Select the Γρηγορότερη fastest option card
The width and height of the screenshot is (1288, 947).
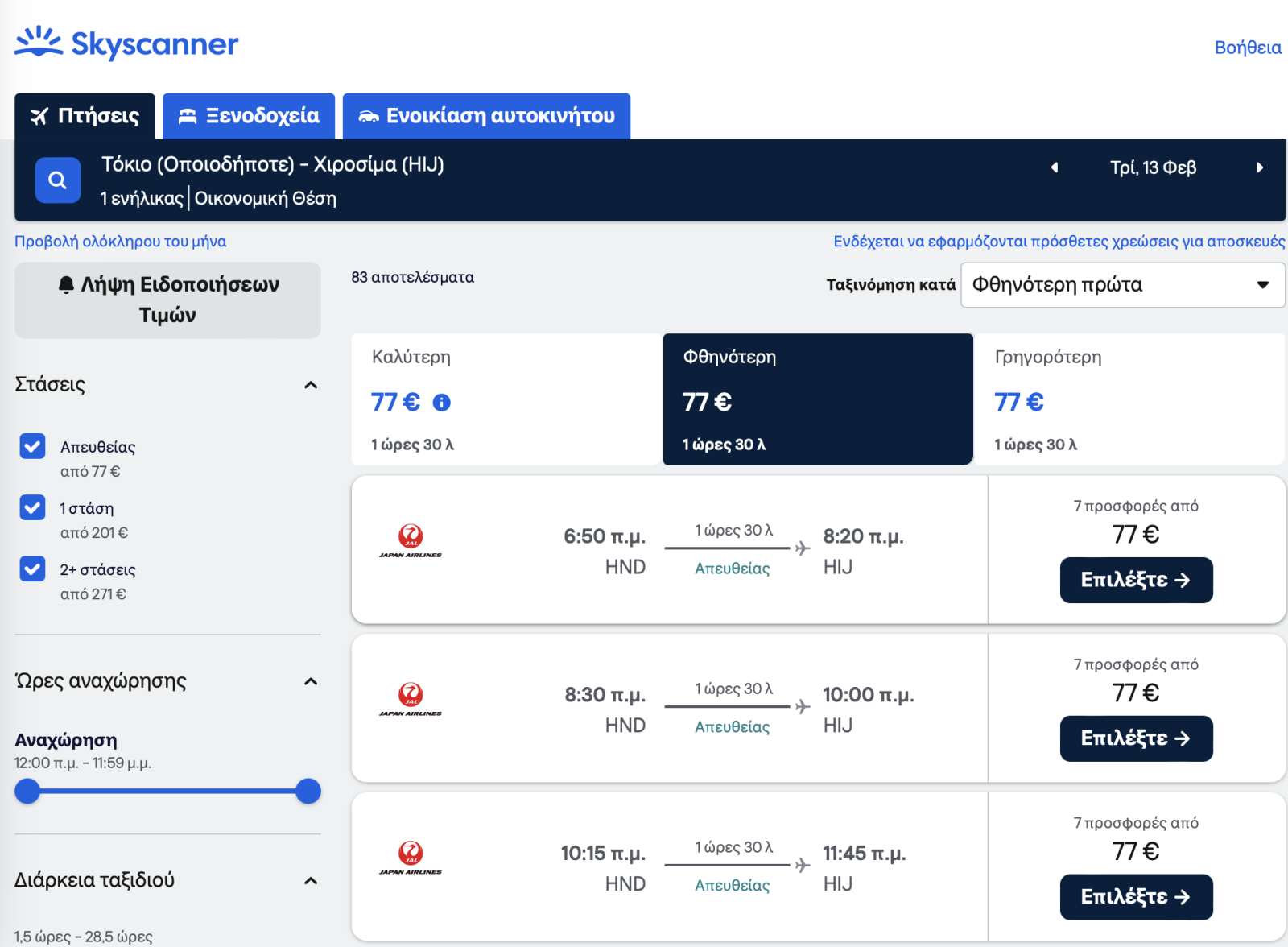point(1129,399)
